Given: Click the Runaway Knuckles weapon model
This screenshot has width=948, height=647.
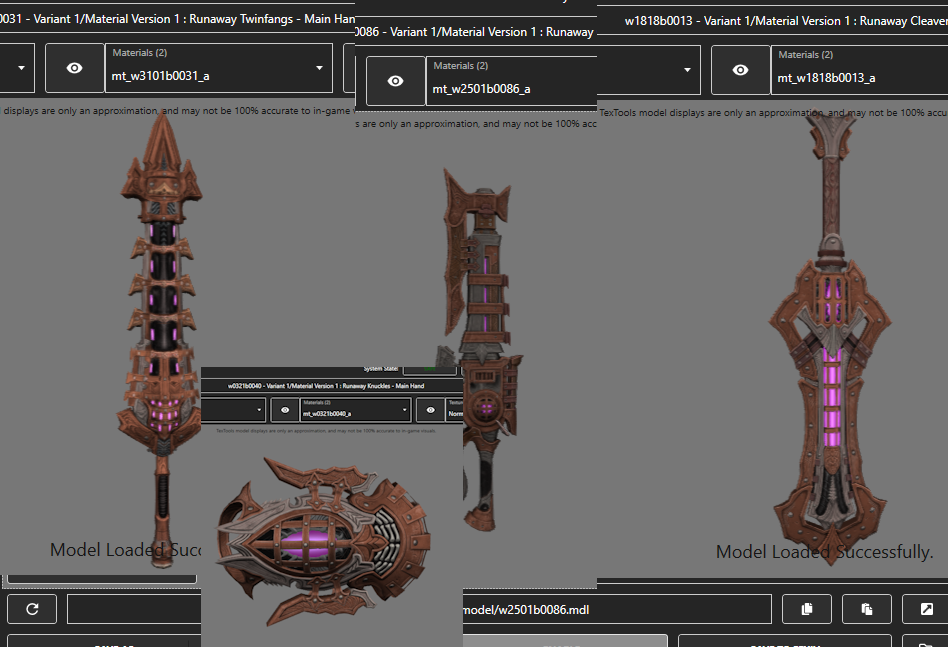Looking at the screenshot, I should (323, 541).
